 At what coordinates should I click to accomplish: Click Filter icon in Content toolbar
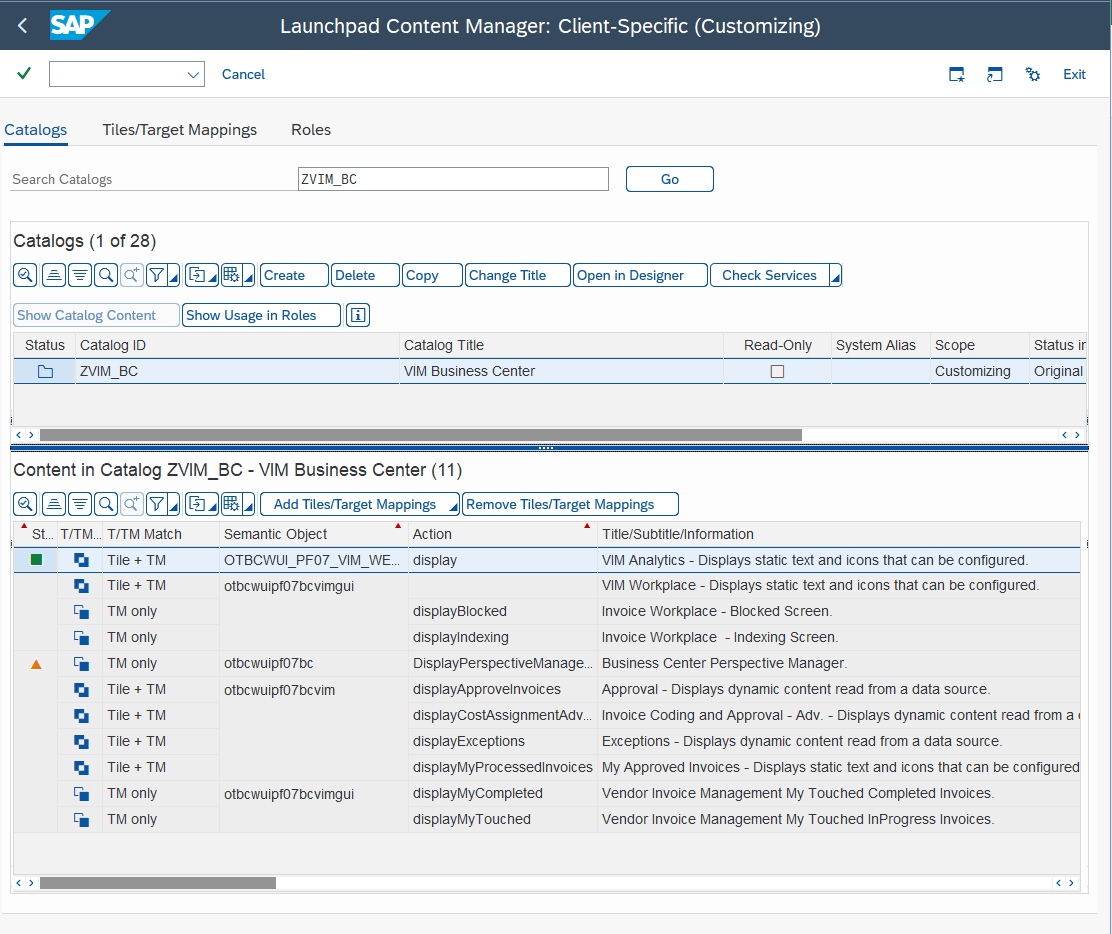coord(157,504)
